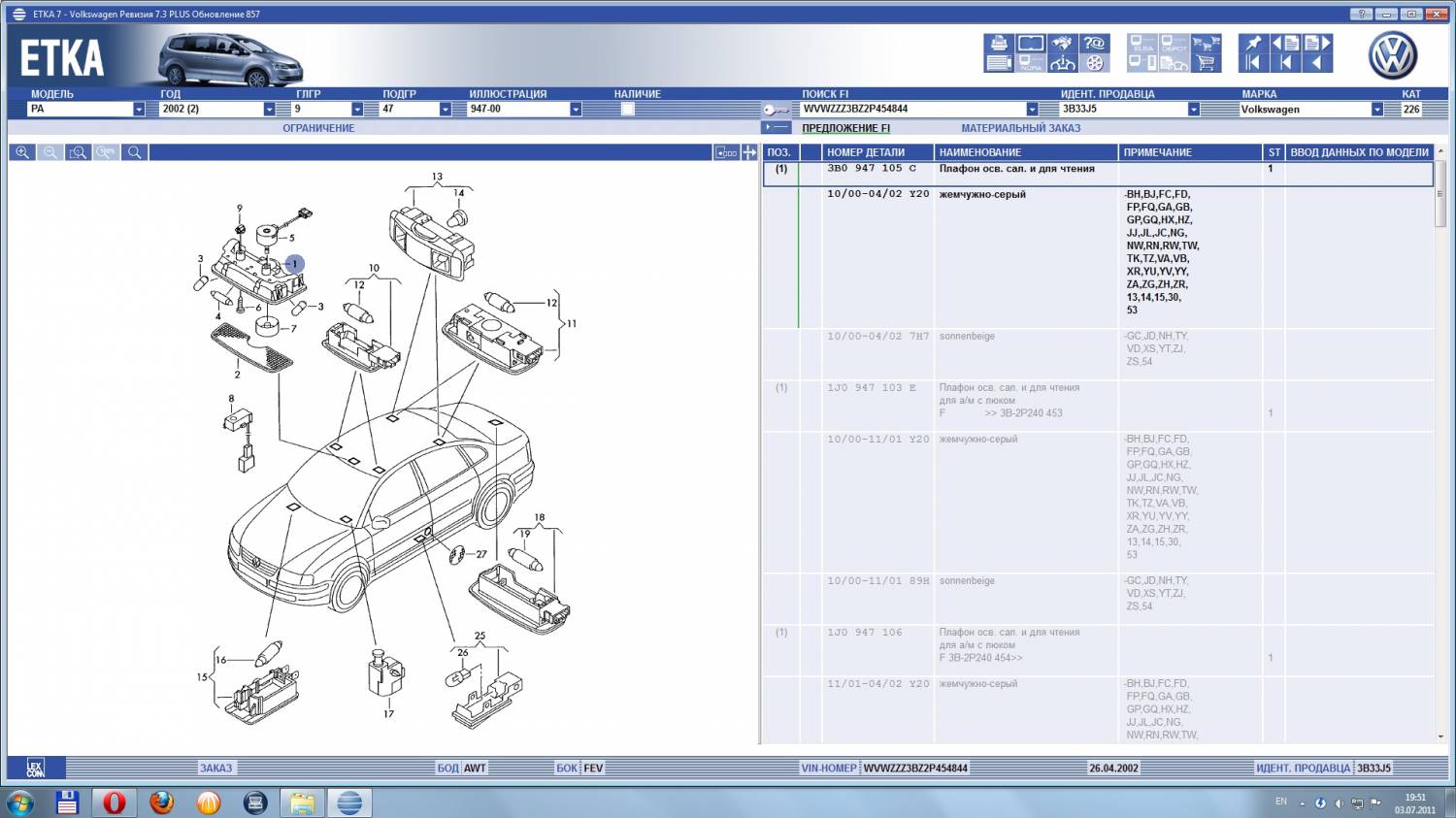The height and width of the screenshot is (818, 1456).
Task: Open the binoculars search icon
Action: coord(1063,44)
